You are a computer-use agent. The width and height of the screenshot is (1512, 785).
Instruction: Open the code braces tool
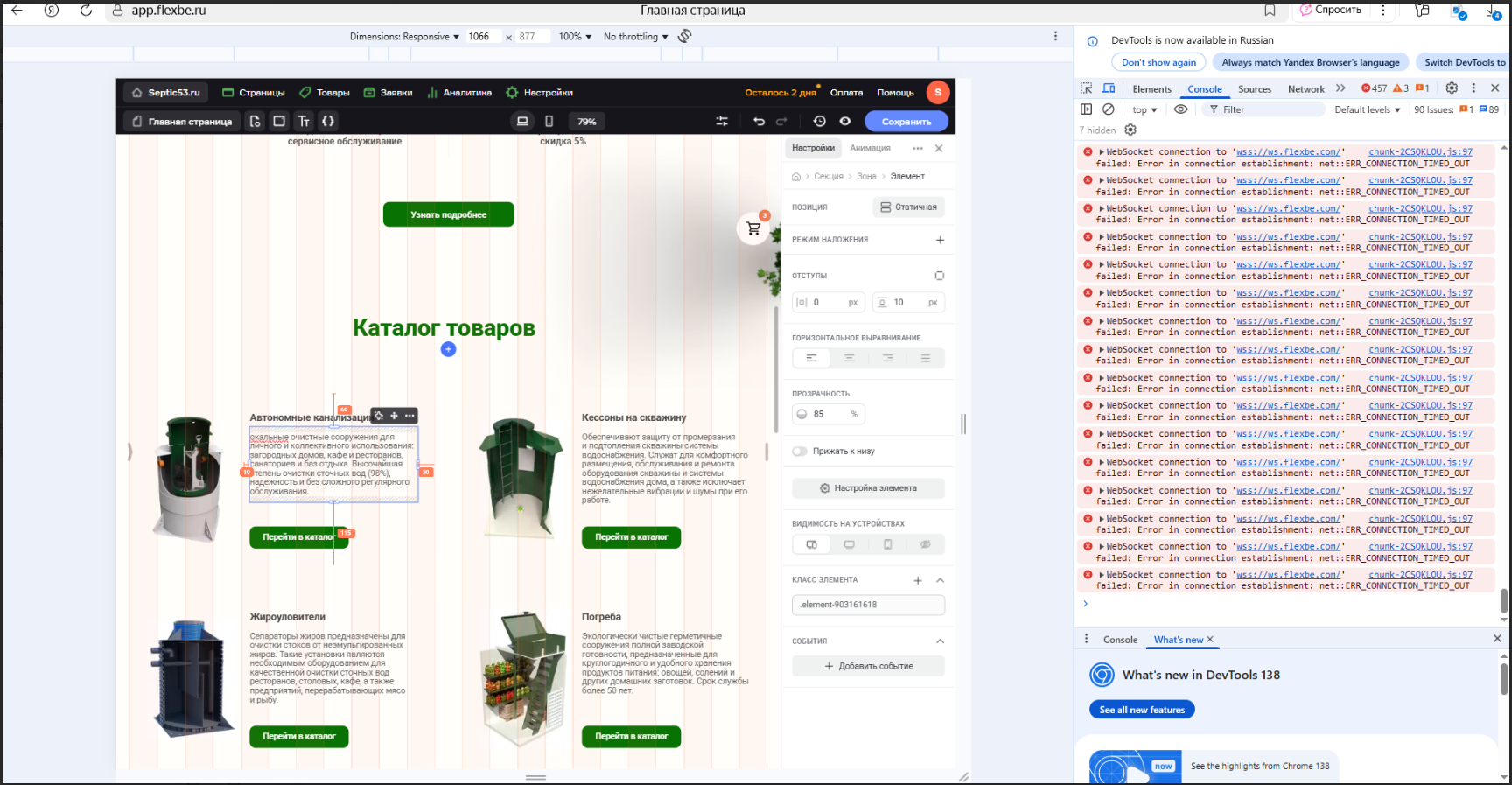[x=328, y=122]
